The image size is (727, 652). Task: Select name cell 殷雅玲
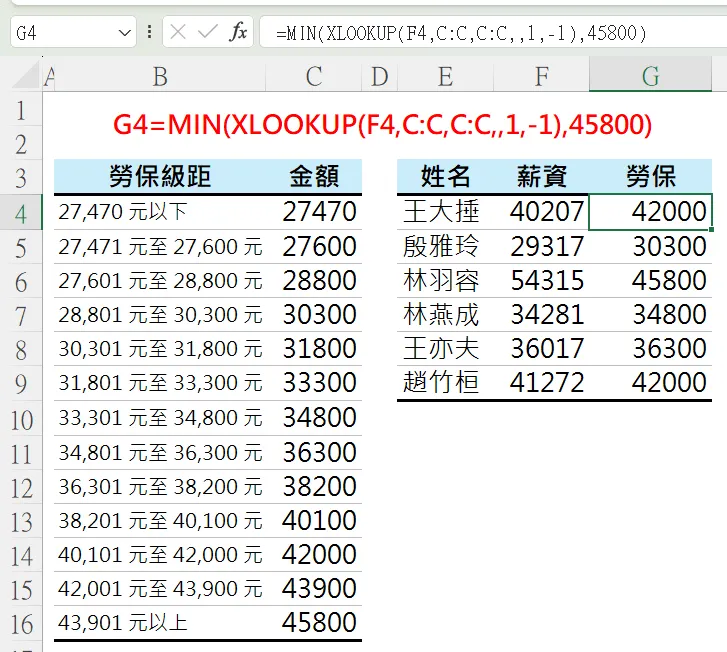pos(445,246)
